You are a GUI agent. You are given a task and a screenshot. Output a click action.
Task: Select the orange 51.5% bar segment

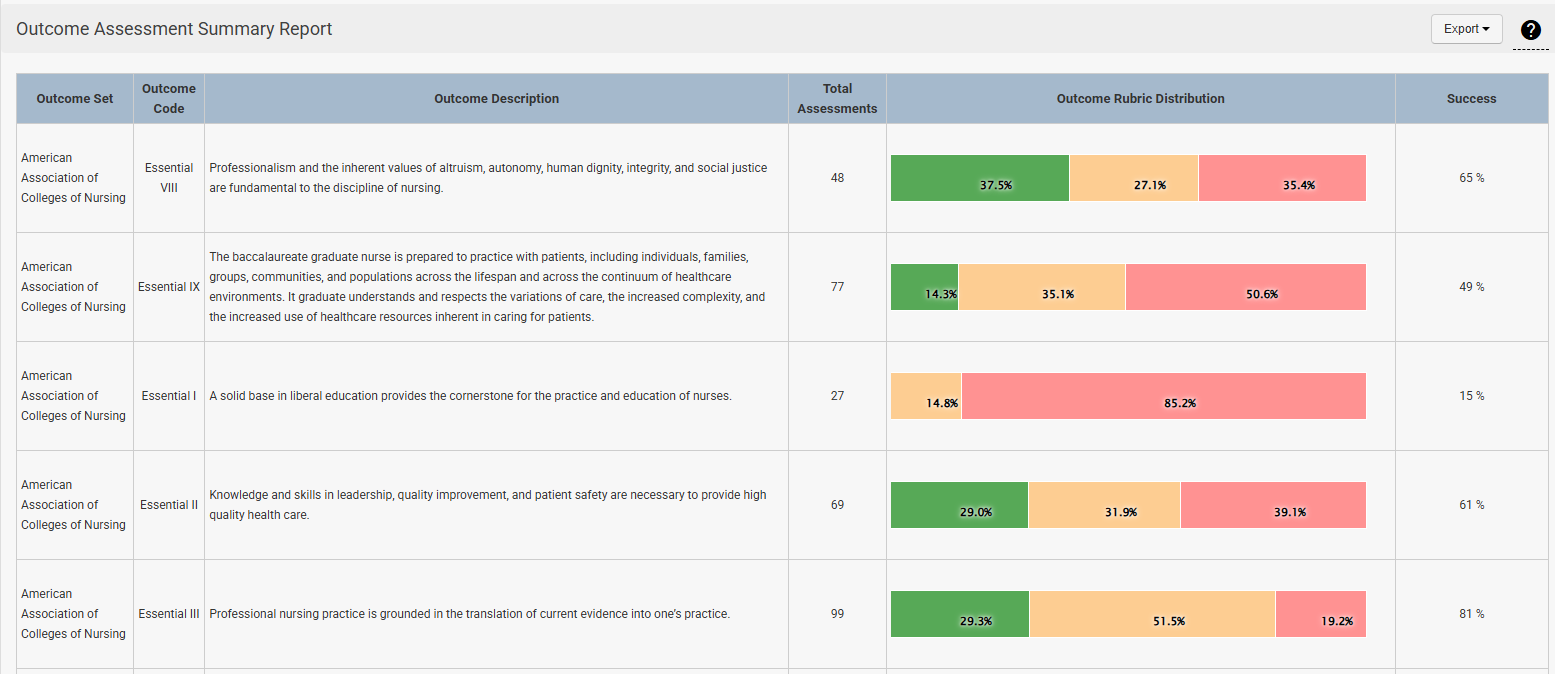coord(1152,614)
